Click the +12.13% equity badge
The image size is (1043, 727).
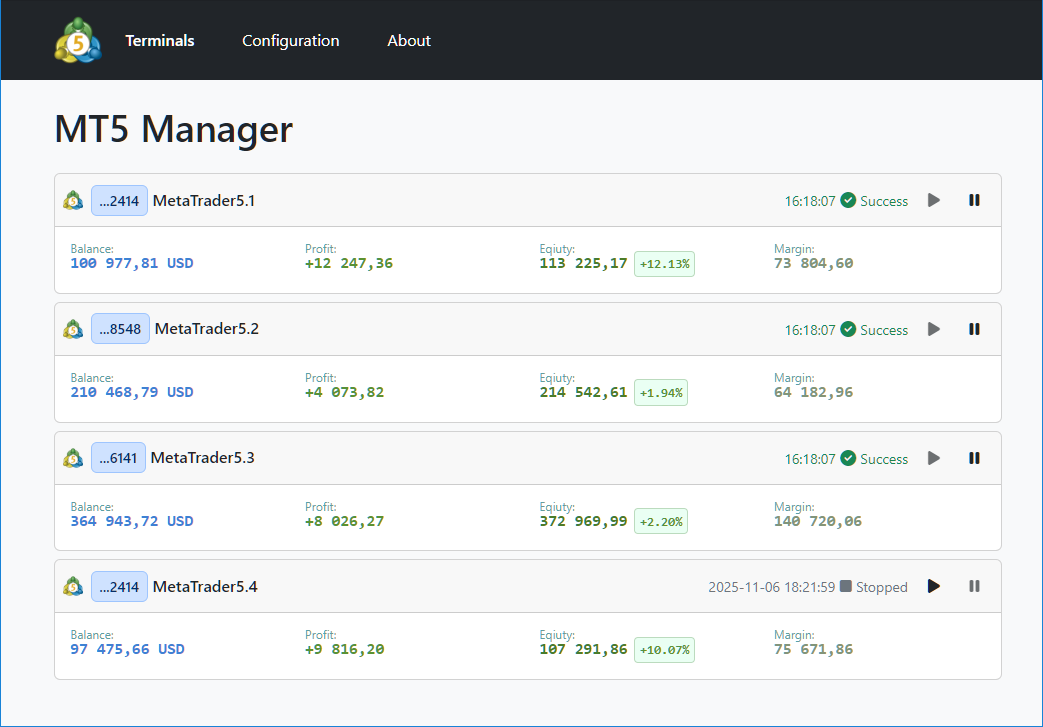point(664,264)
